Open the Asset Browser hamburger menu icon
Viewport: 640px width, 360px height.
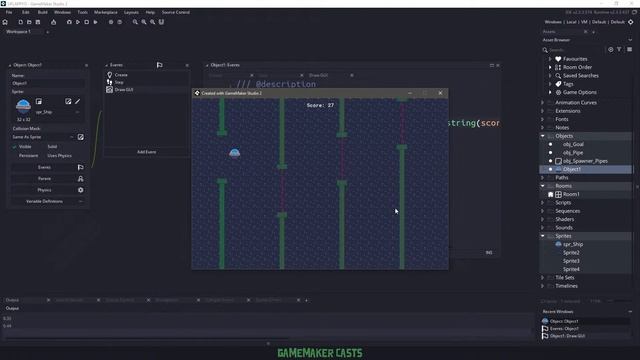(x=629, y=49)
